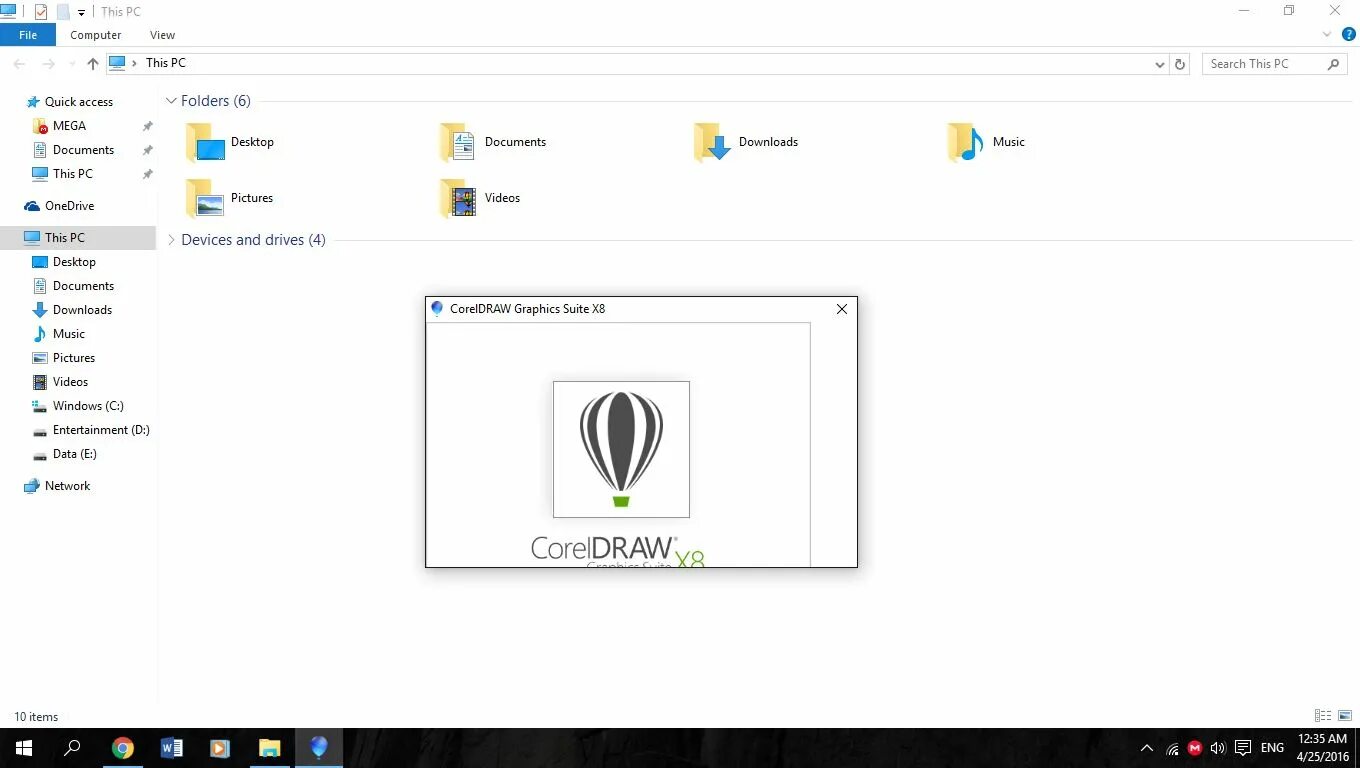Open Quick Access Toolbar customize dropdown

tap(82, 13)
